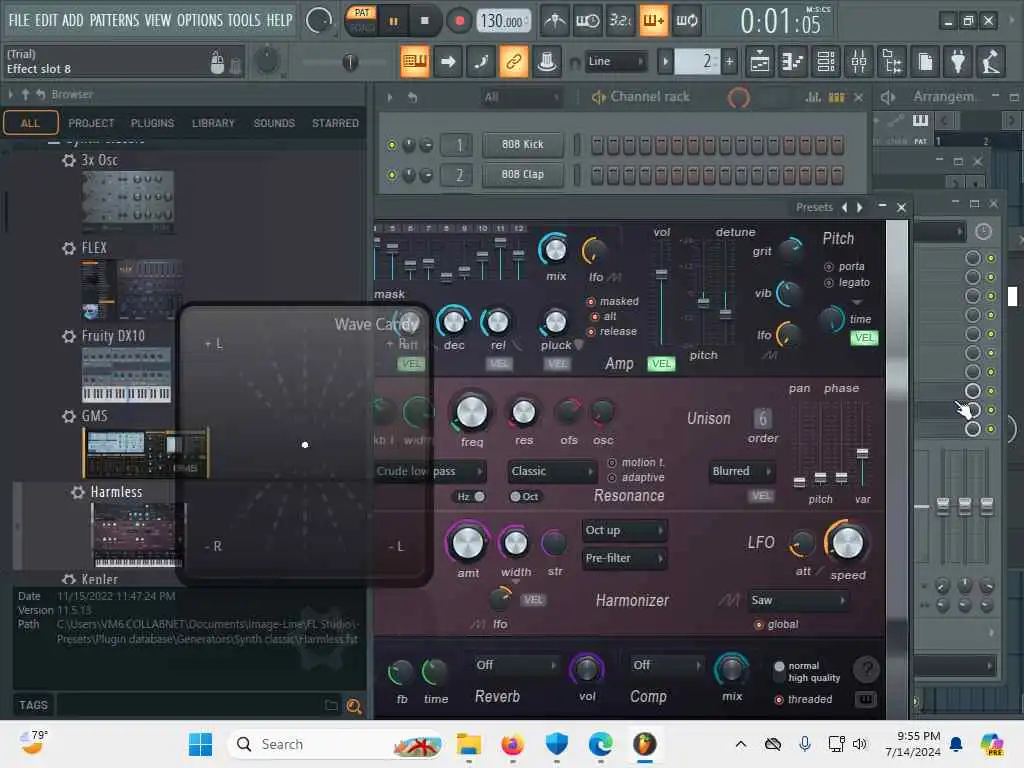
Task: Toggle the 808 Clap mute LED
Action: pos(392,175)
